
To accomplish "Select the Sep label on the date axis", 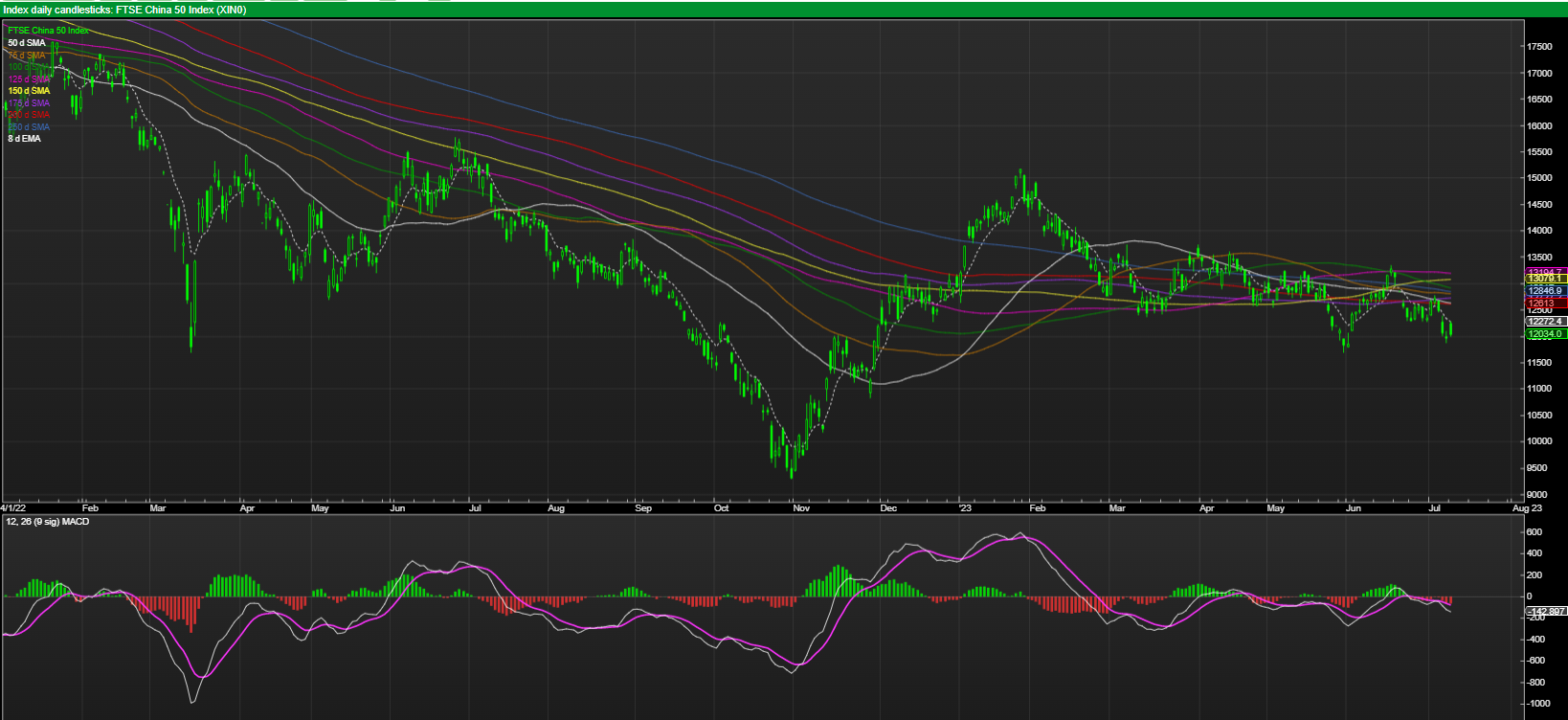I will click(x=643, y=508).
